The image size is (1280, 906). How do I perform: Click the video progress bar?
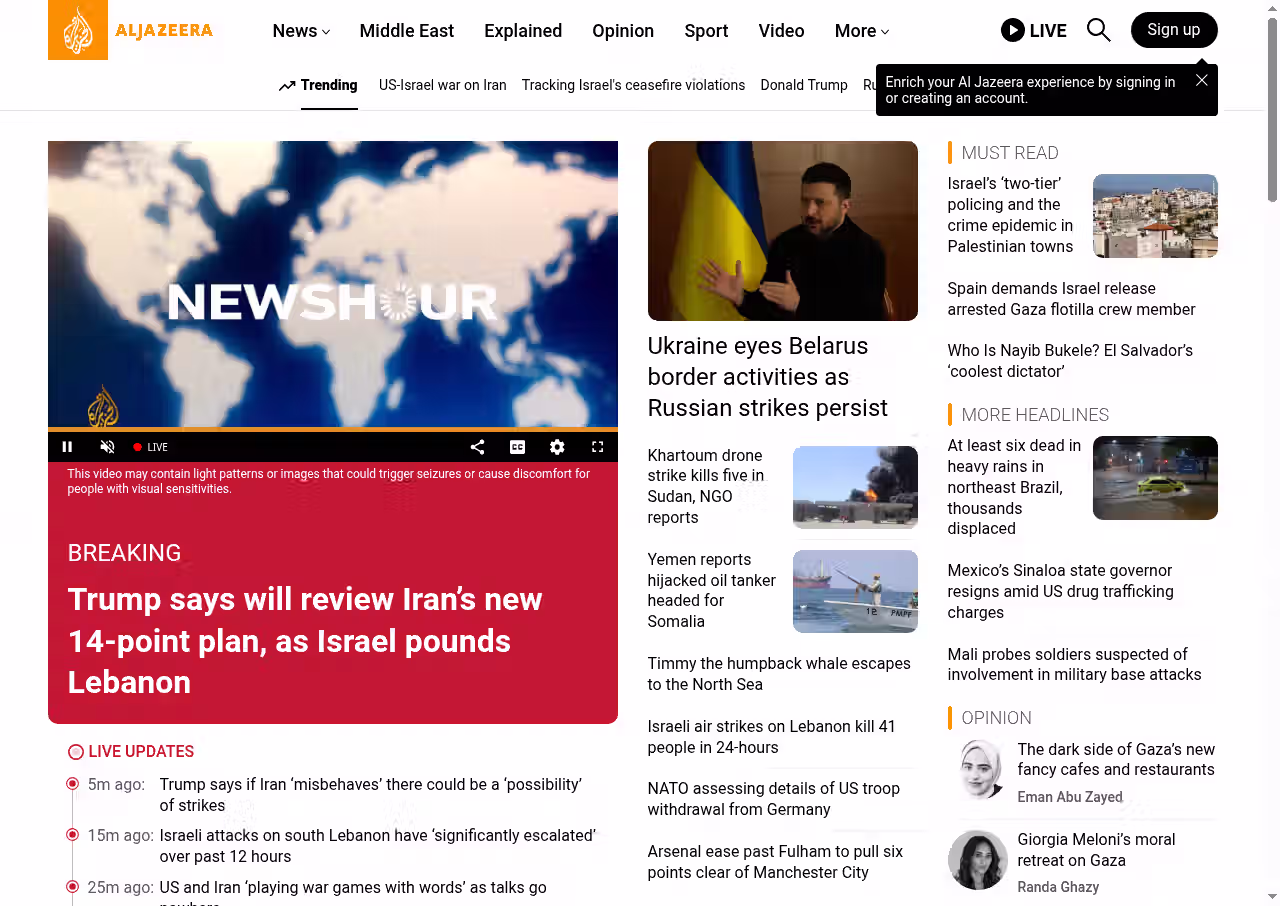(333, 430)
